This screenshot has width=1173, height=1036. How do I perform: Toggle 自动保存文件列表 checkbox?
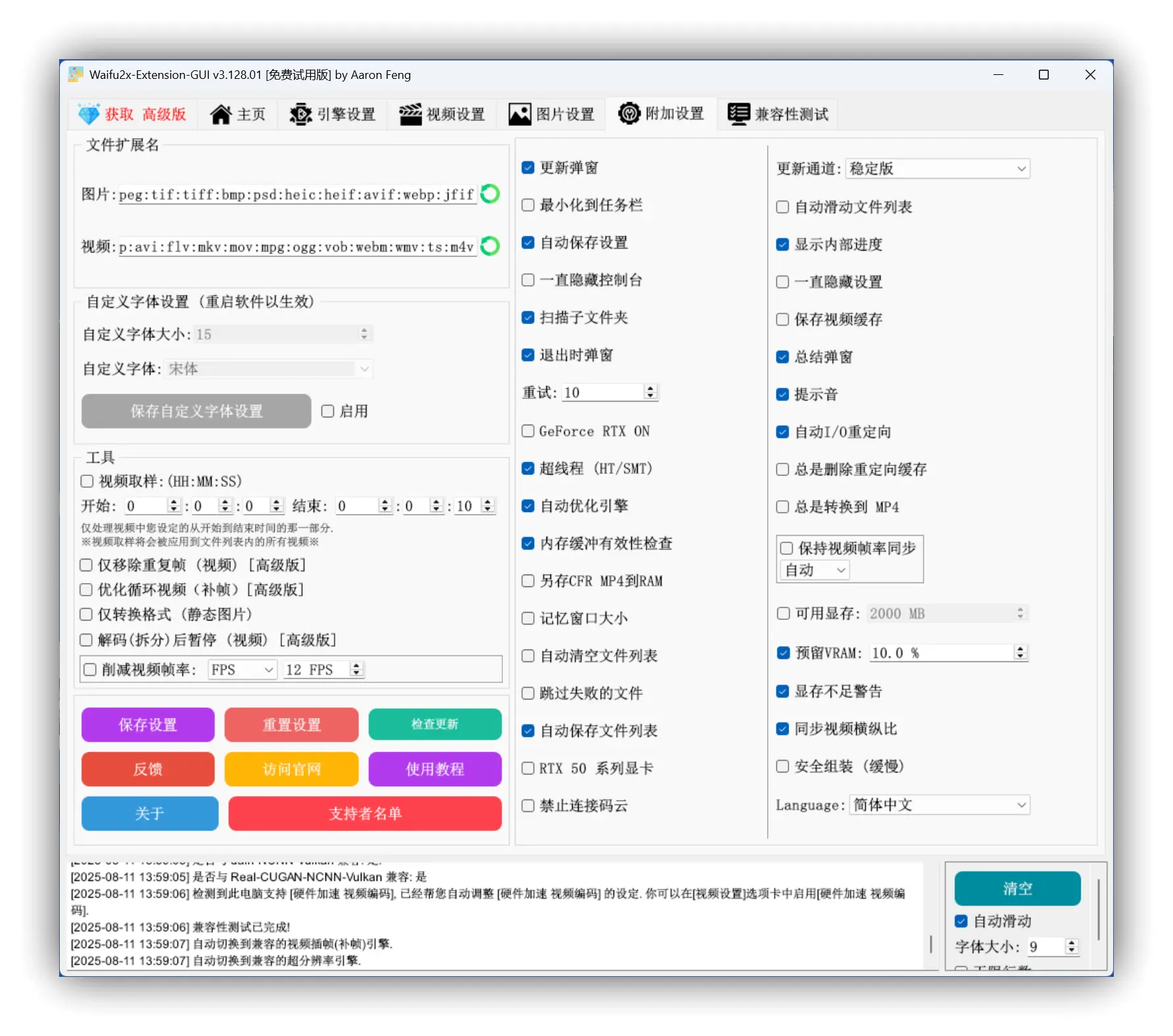[528, 731]
